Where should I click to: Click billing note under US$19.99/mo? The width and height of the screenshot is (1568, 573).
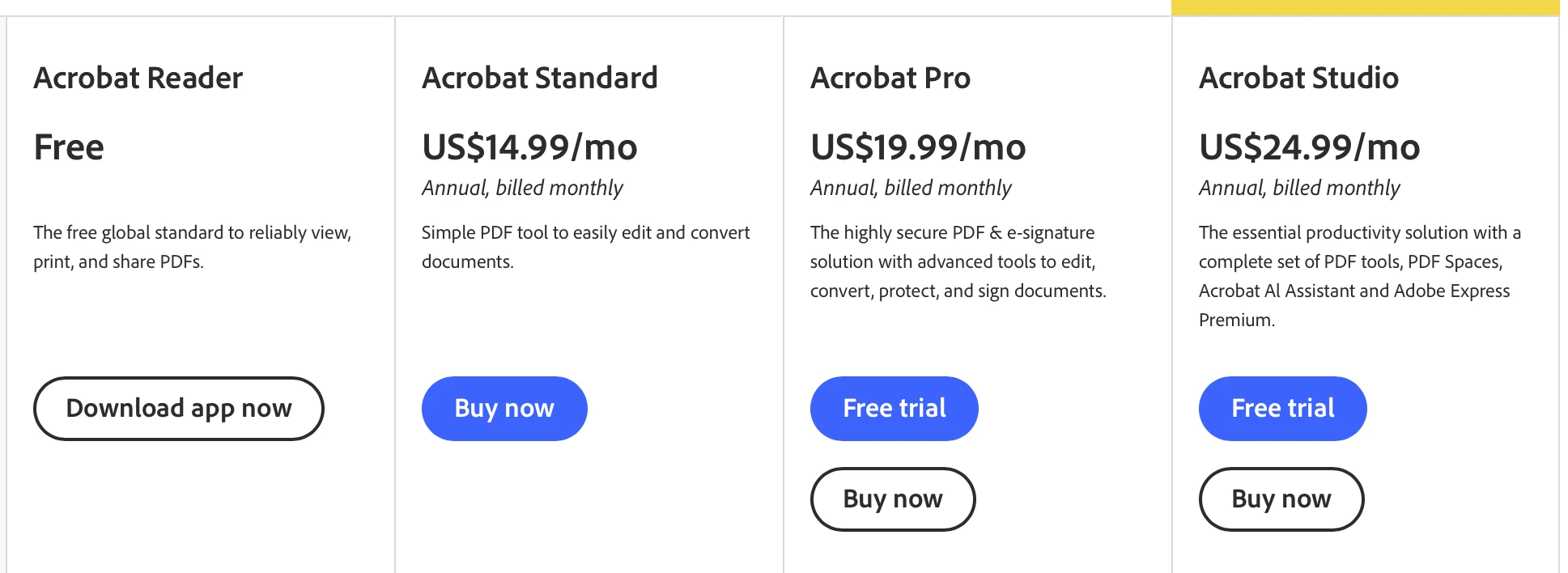click(x=911, y=188)
